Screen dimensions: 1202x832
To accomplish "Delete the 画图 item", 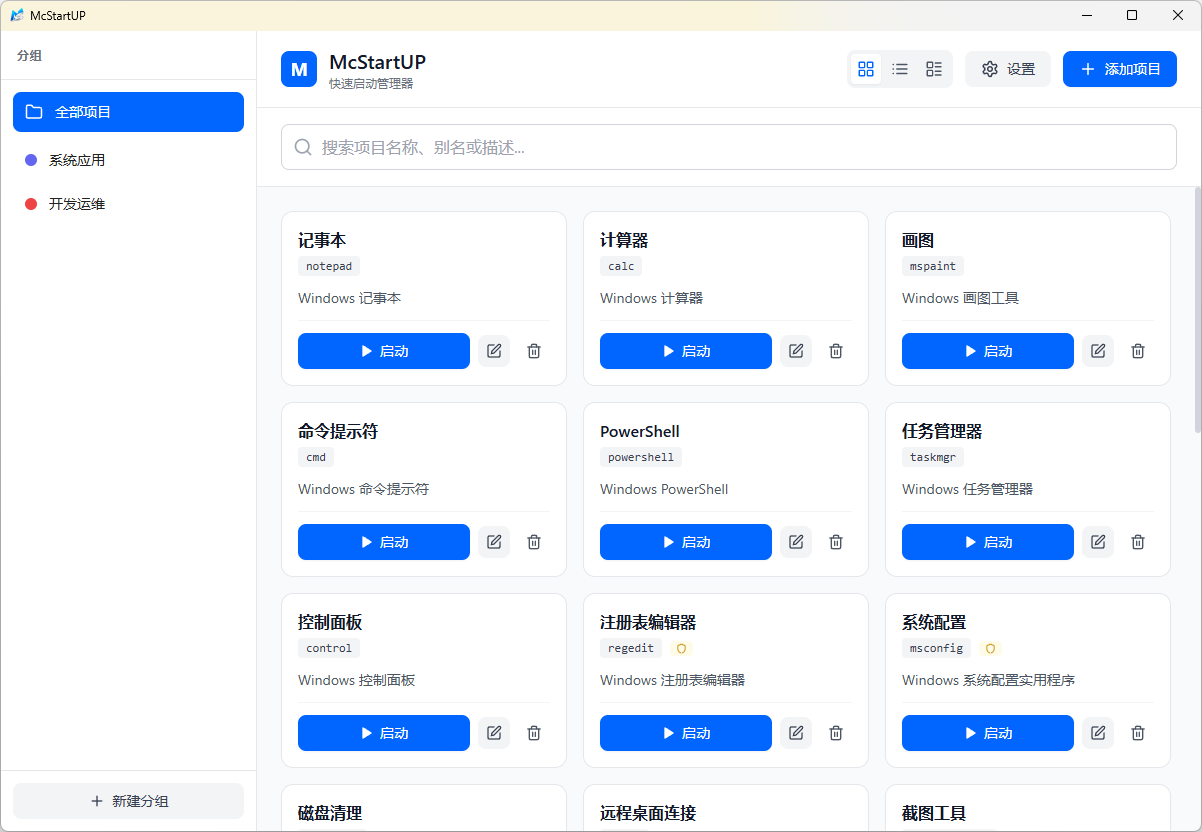I will [x=1138, y=351].
